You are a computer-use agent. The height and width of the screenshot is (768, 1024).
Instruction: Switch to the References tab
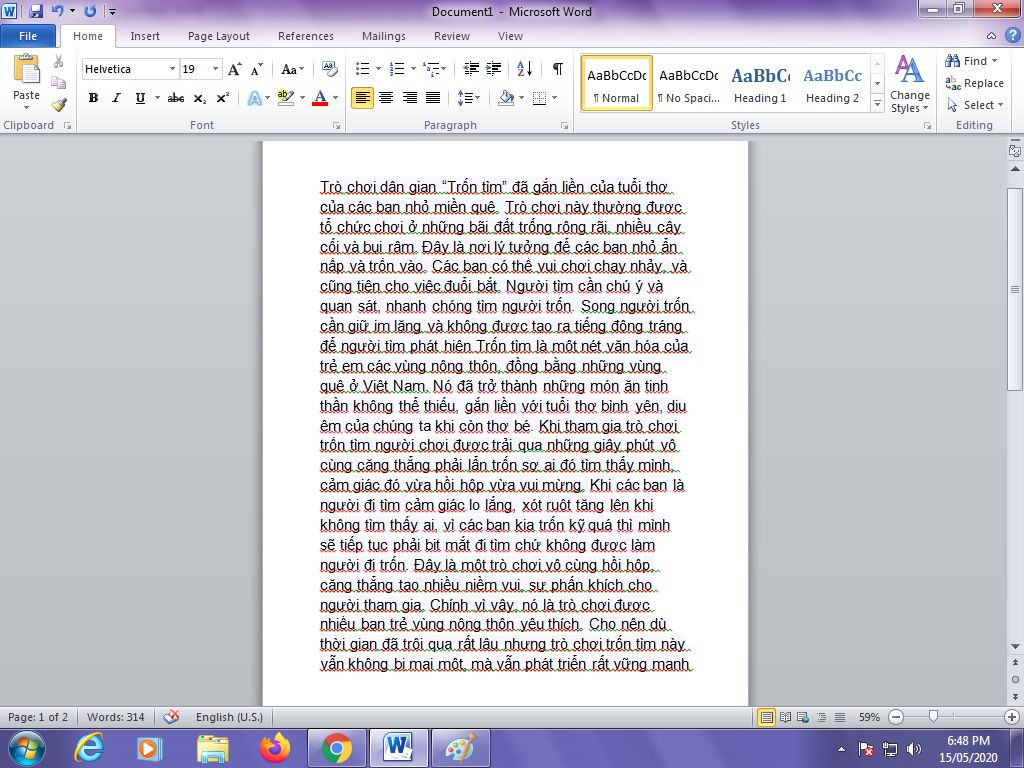coord(306,36)
